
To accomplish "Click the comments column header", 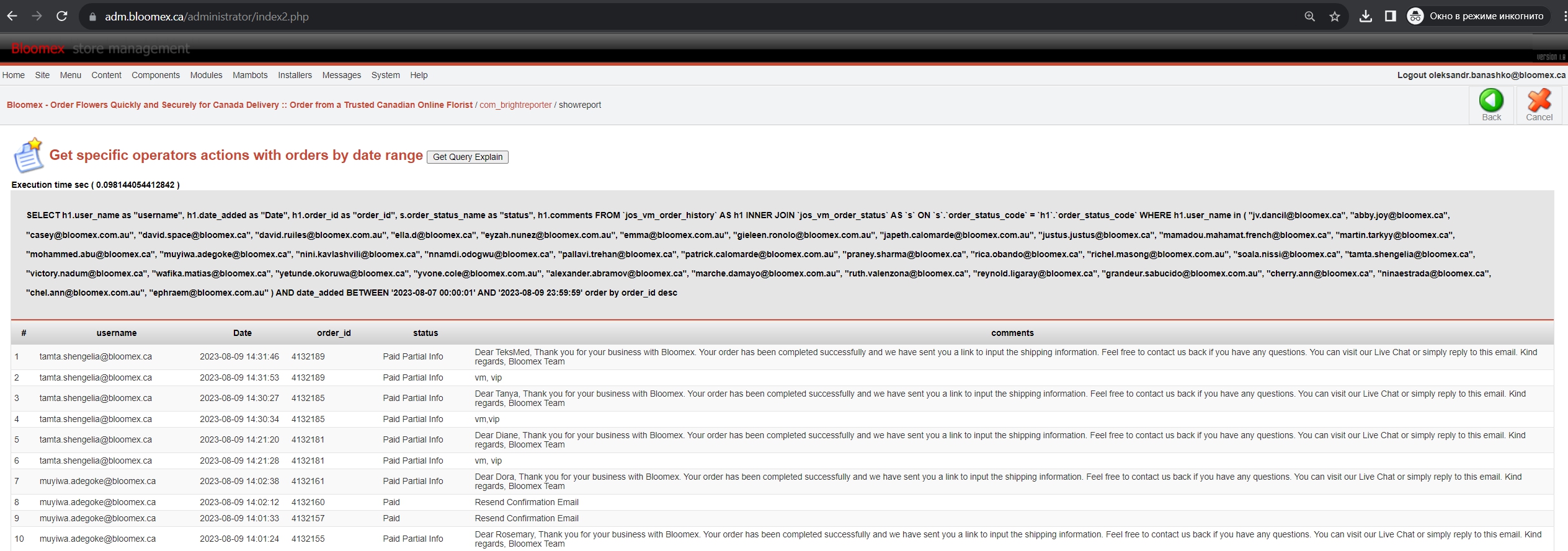I will pyautogui.click(x=1012, y=333).
